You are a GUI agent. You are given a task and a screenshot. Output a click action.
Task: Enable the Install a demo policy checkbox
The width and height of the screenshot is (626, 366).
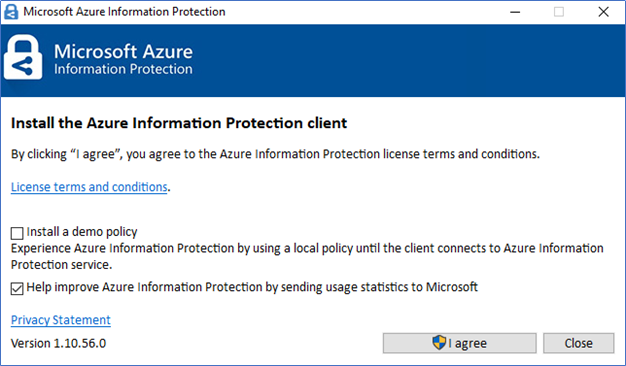17,233
